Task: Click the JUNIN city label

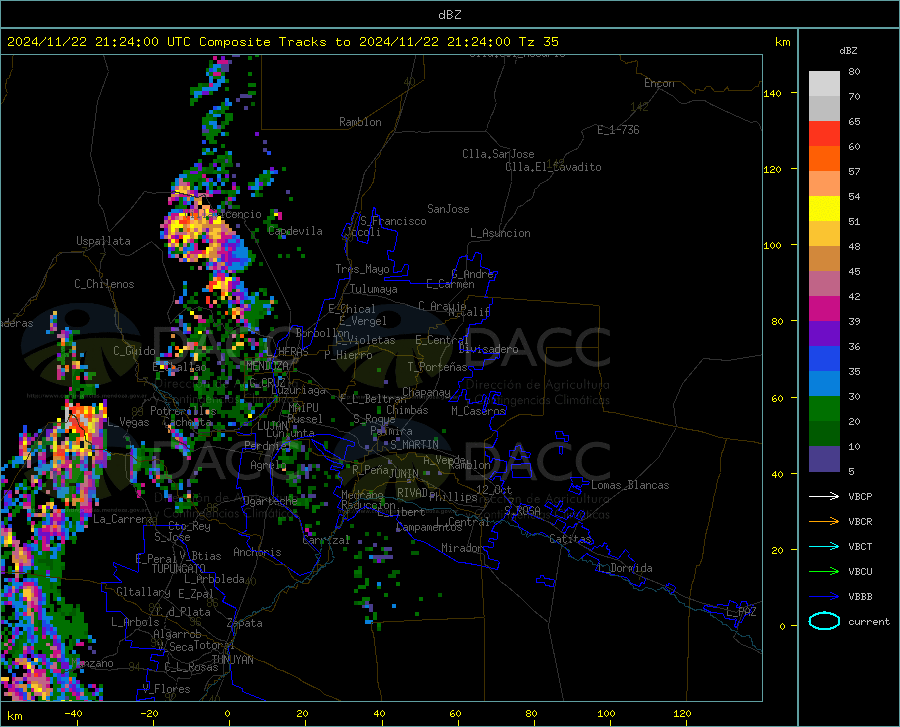Action: click(x=404, y=474)
